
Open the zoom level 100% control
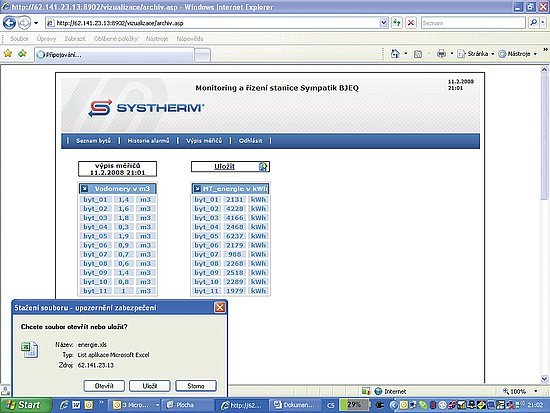519,391
